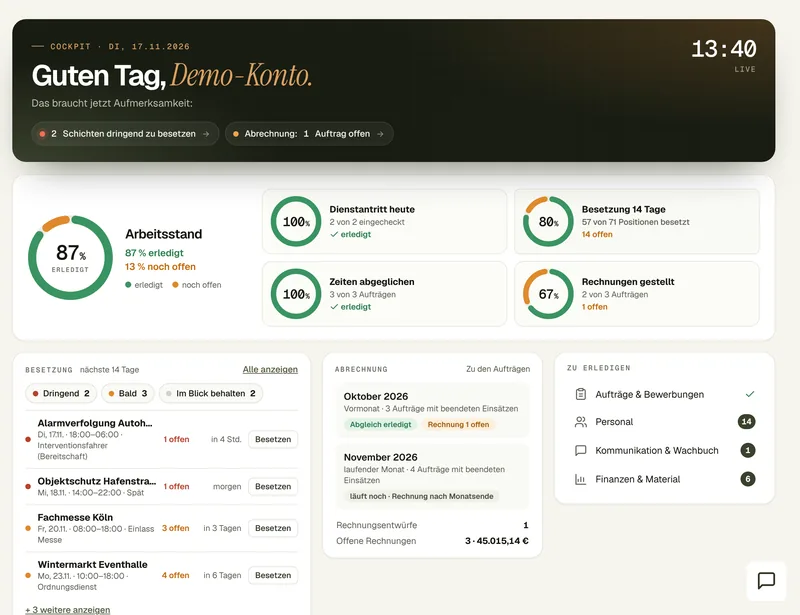Open the chat bubble icon button
This screenshot has height=615, width=800.
766,580
